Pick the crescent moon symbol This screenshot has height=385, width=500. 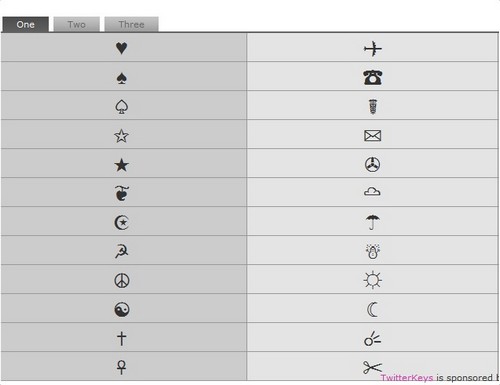tap(372, 310)
